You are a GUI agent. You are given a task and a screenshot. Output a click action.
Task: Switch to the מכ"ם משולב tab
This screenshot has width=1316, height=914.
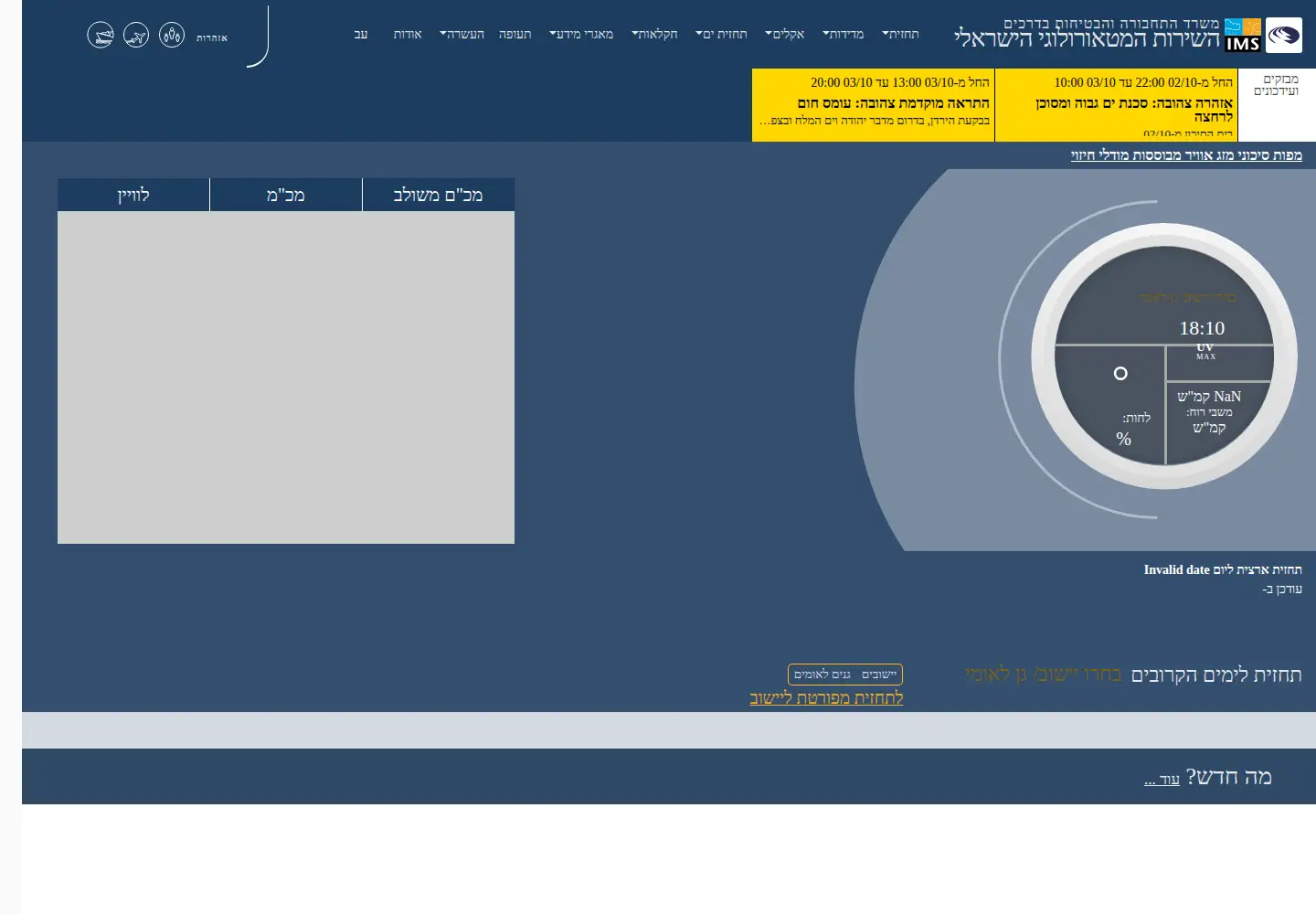tap(438, 195)
